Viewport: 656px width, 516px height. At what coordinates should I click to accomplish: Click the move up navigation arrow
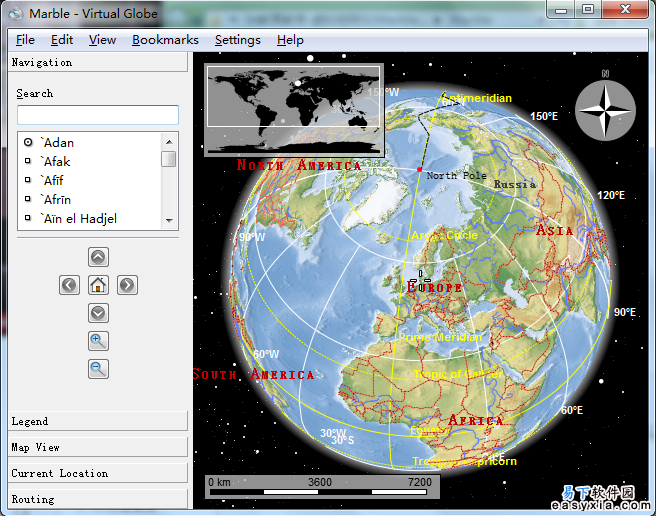98,257
